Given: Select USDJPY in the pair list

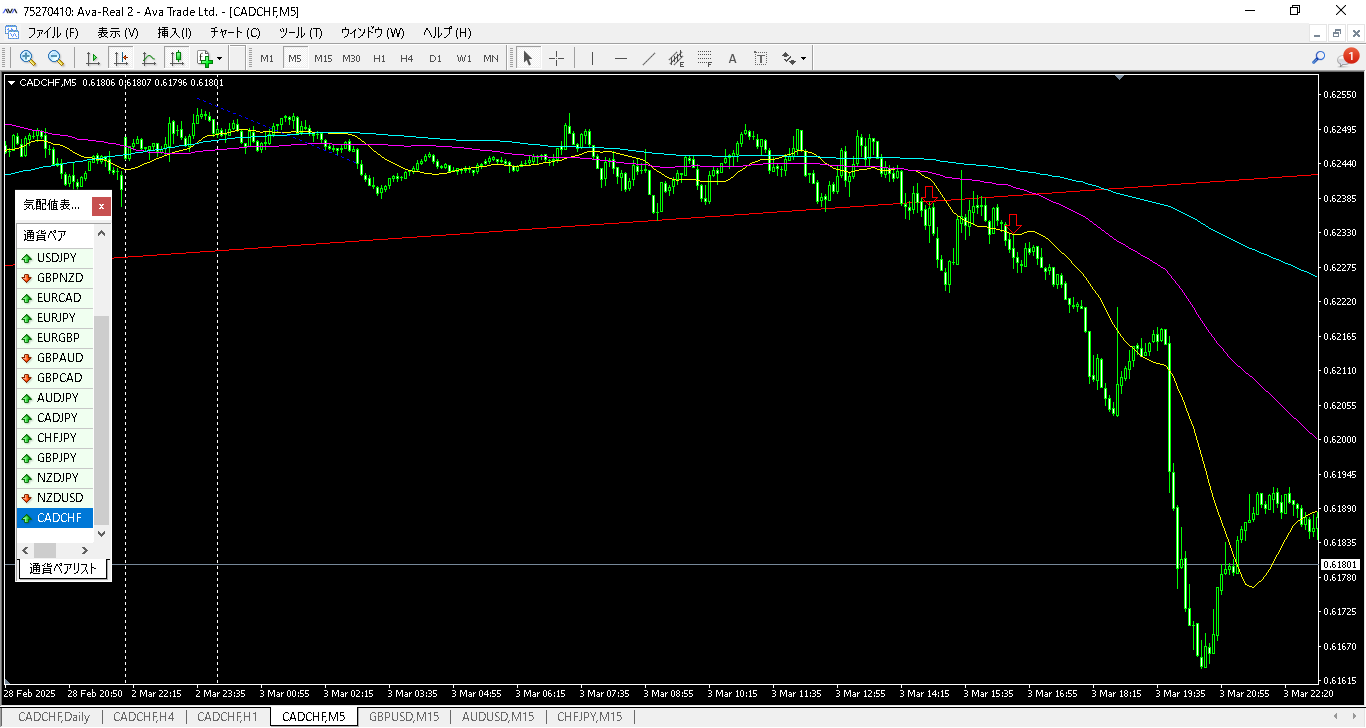Looking at the screenshot, I should tap(56, 258).
